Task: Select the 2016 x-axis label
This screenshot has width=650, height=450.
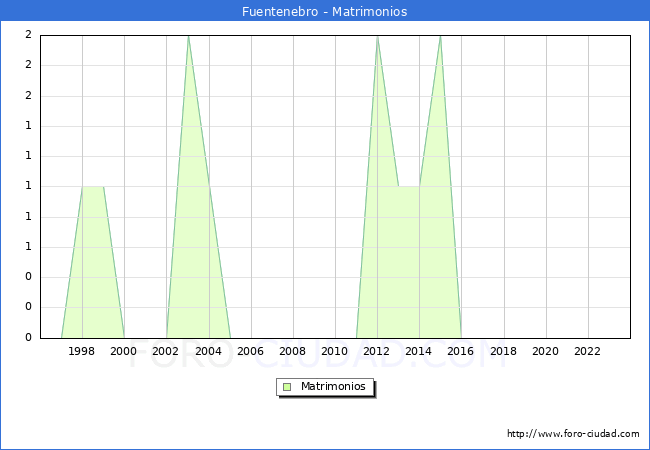Action: tap(461, 351)
